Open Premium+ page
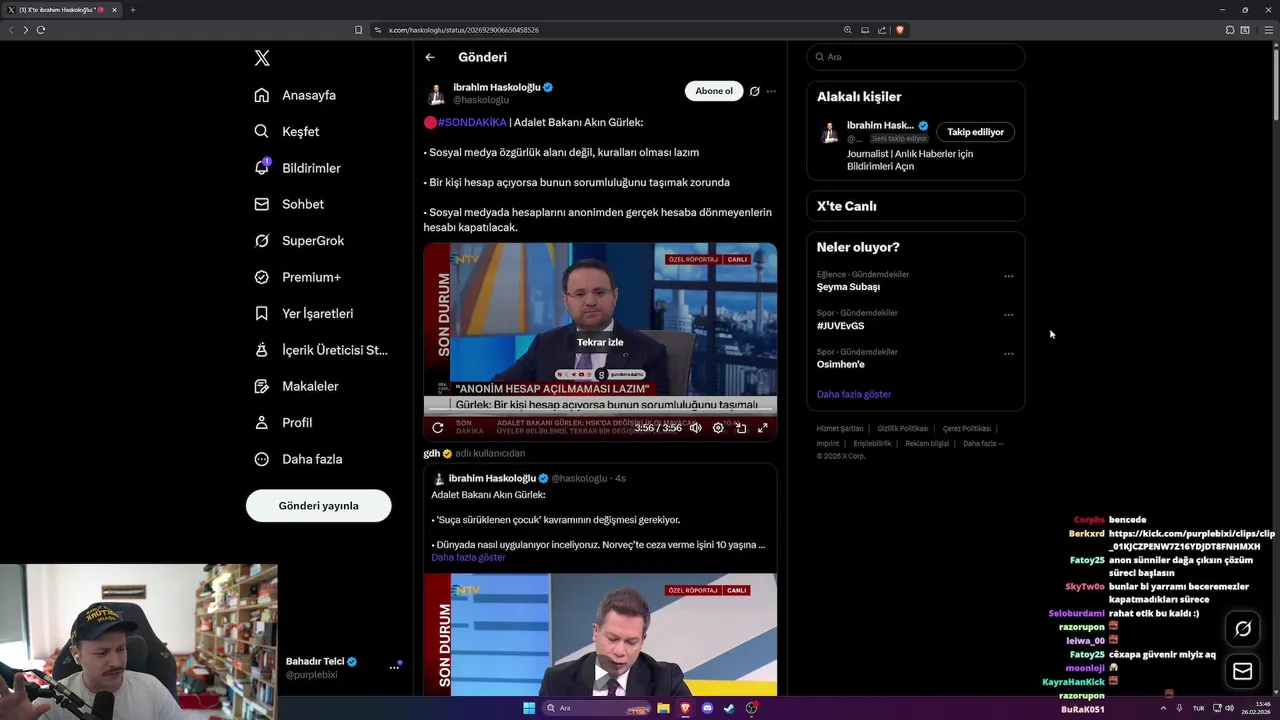 [x=297, y=277]
